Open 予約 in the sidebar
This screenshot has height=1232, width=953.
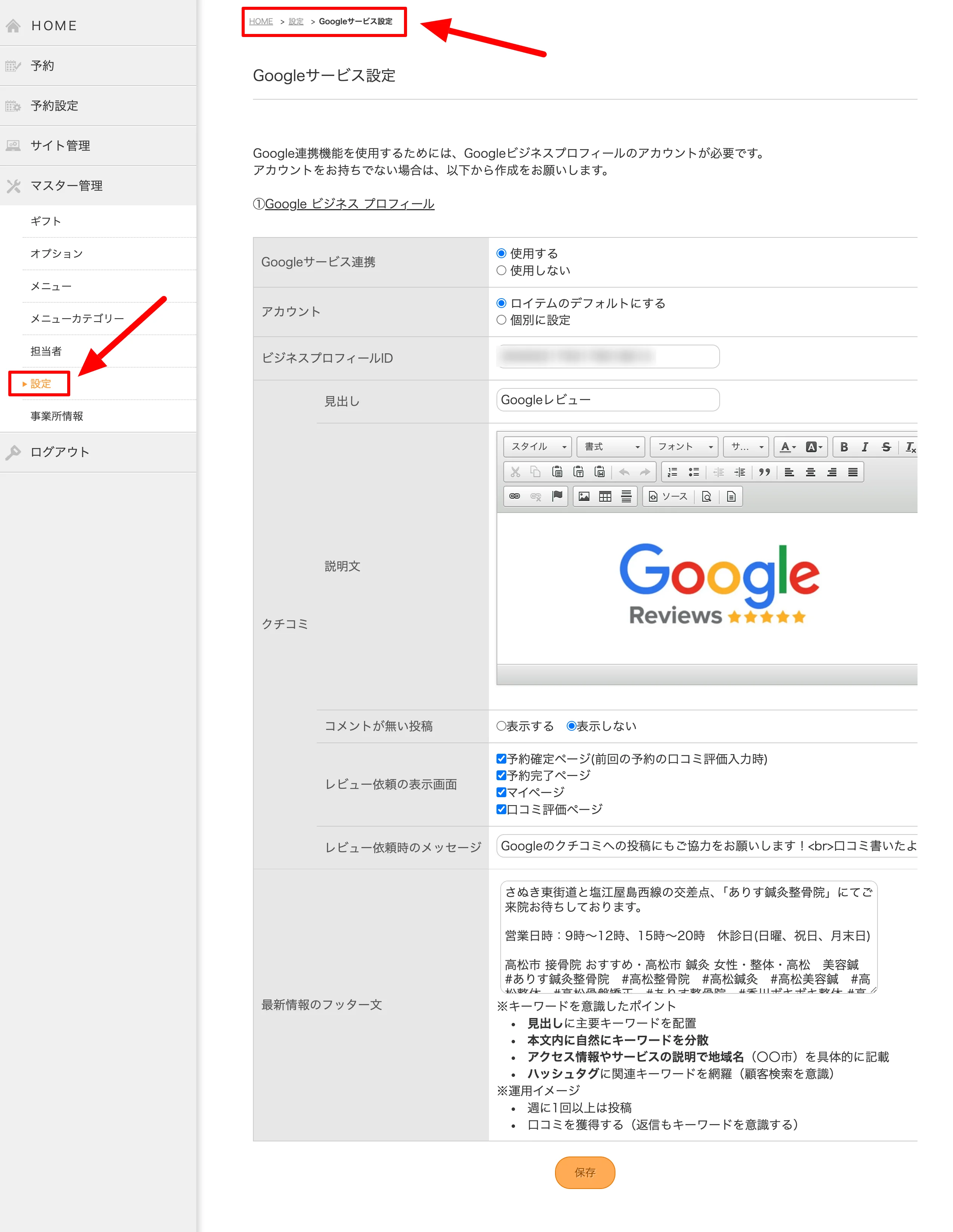98,65
